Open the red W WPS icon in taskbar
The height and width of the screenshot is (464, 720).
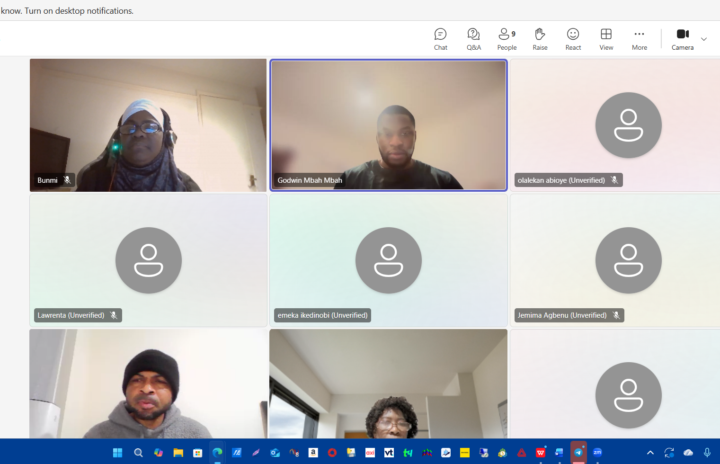540,453
